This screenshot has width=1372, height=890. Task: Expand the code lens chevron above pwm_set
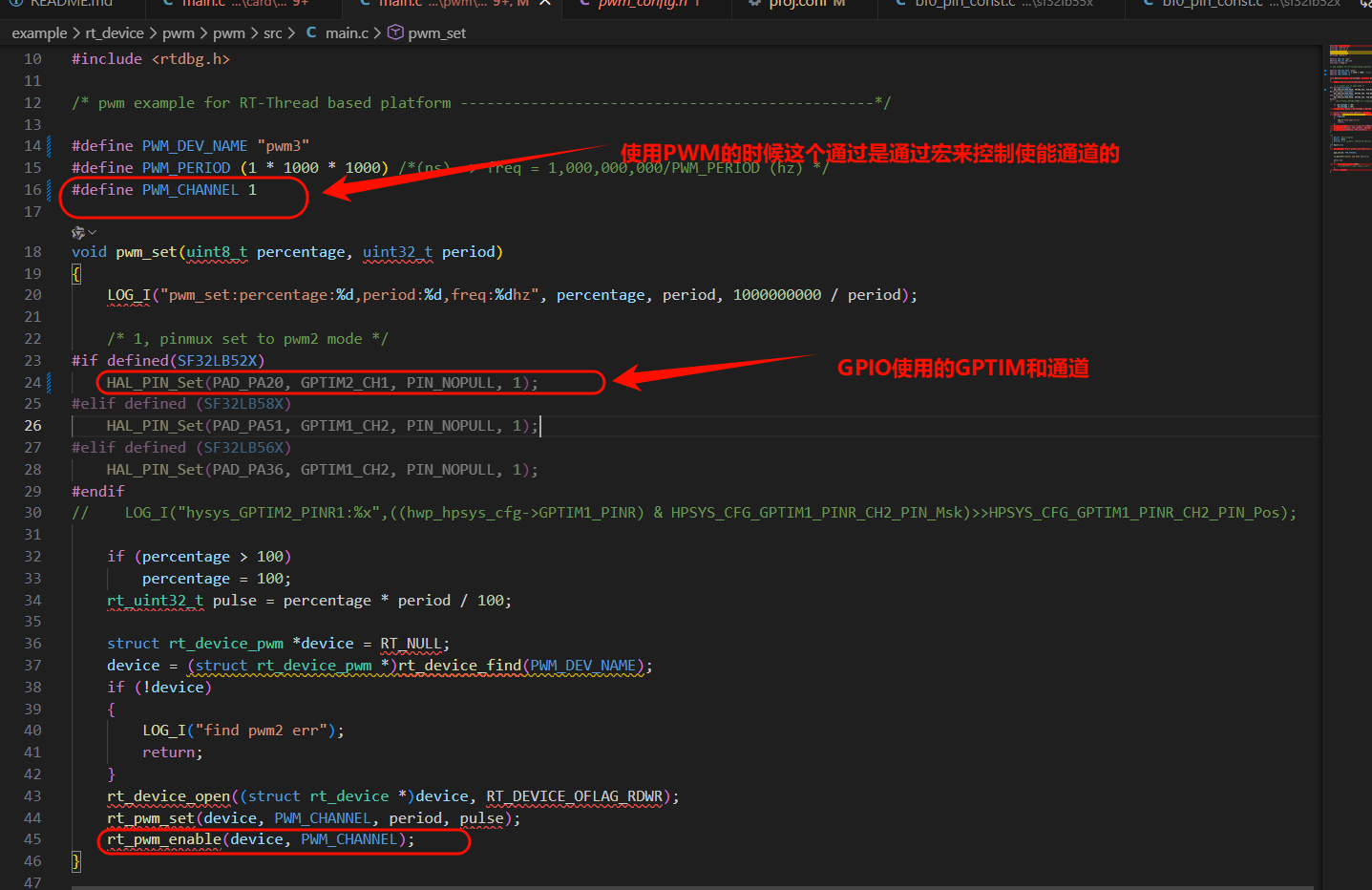pyautogui.click(x=93, y=232)
